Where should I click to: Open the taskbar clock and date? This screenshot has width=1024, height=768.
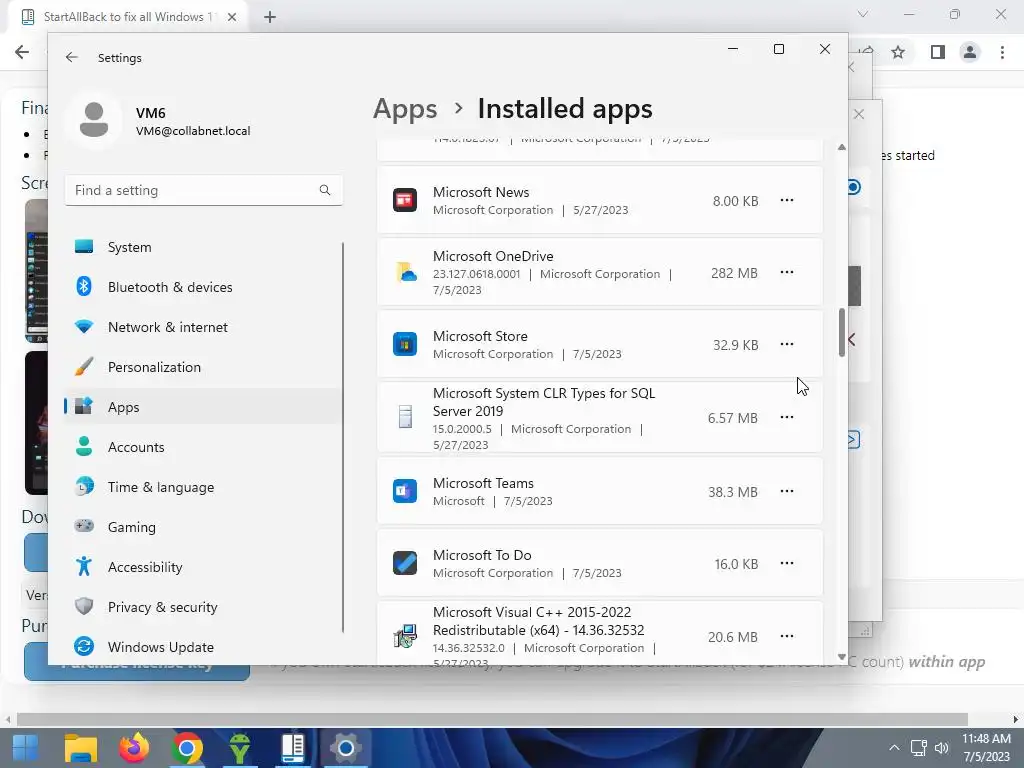coord(986,748)
